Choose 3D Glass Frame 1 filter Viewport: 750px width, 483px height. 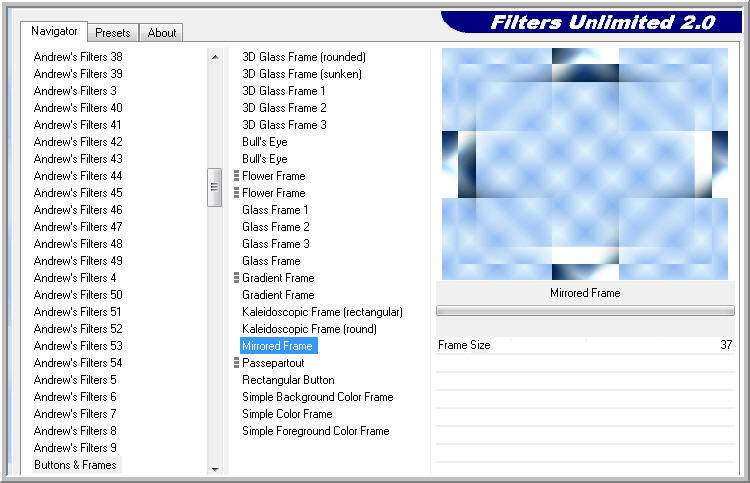(x=284, y=91)
